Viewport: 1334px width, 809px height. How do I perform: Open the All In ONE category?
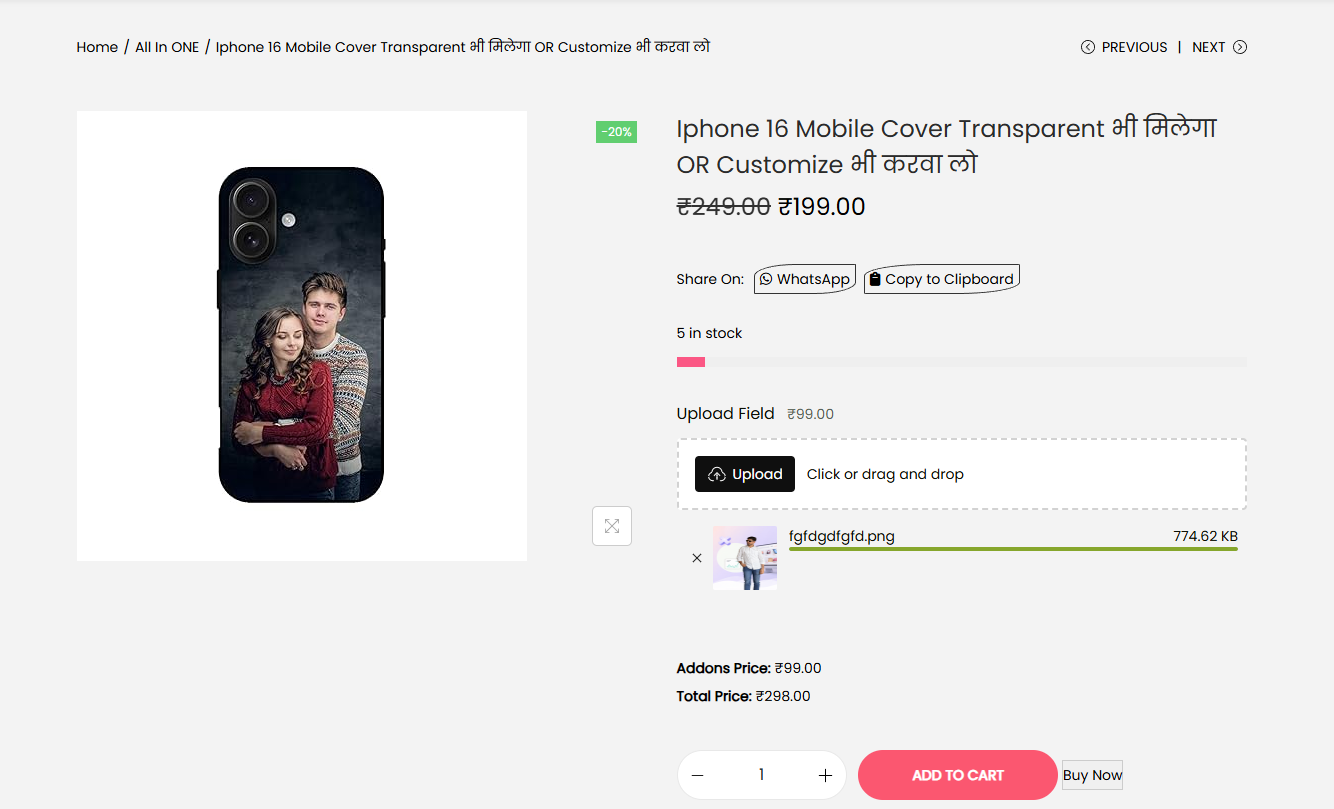(x=167, y=46)
